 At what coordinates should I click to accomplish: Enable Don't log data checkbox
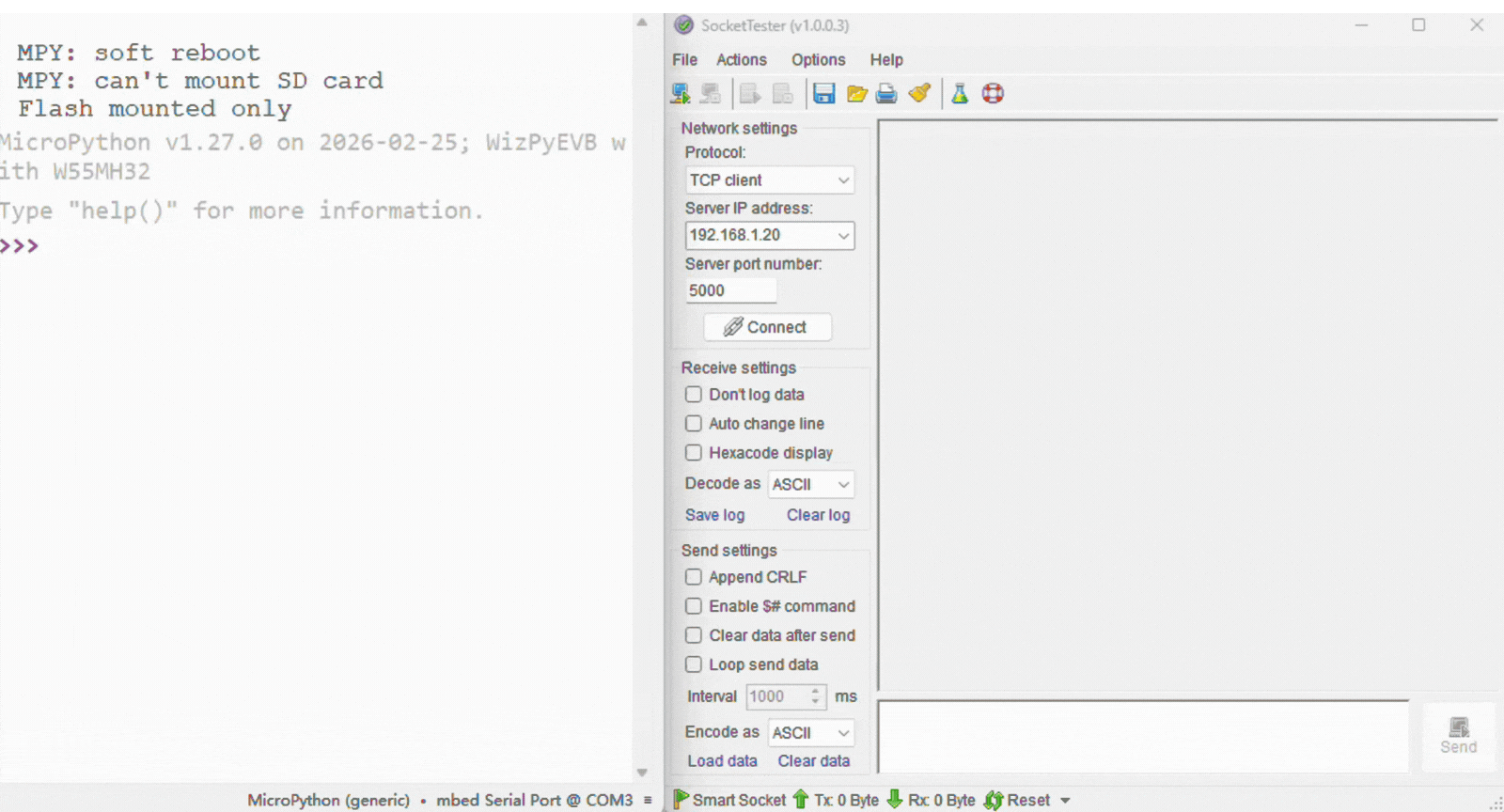(694, 395)
